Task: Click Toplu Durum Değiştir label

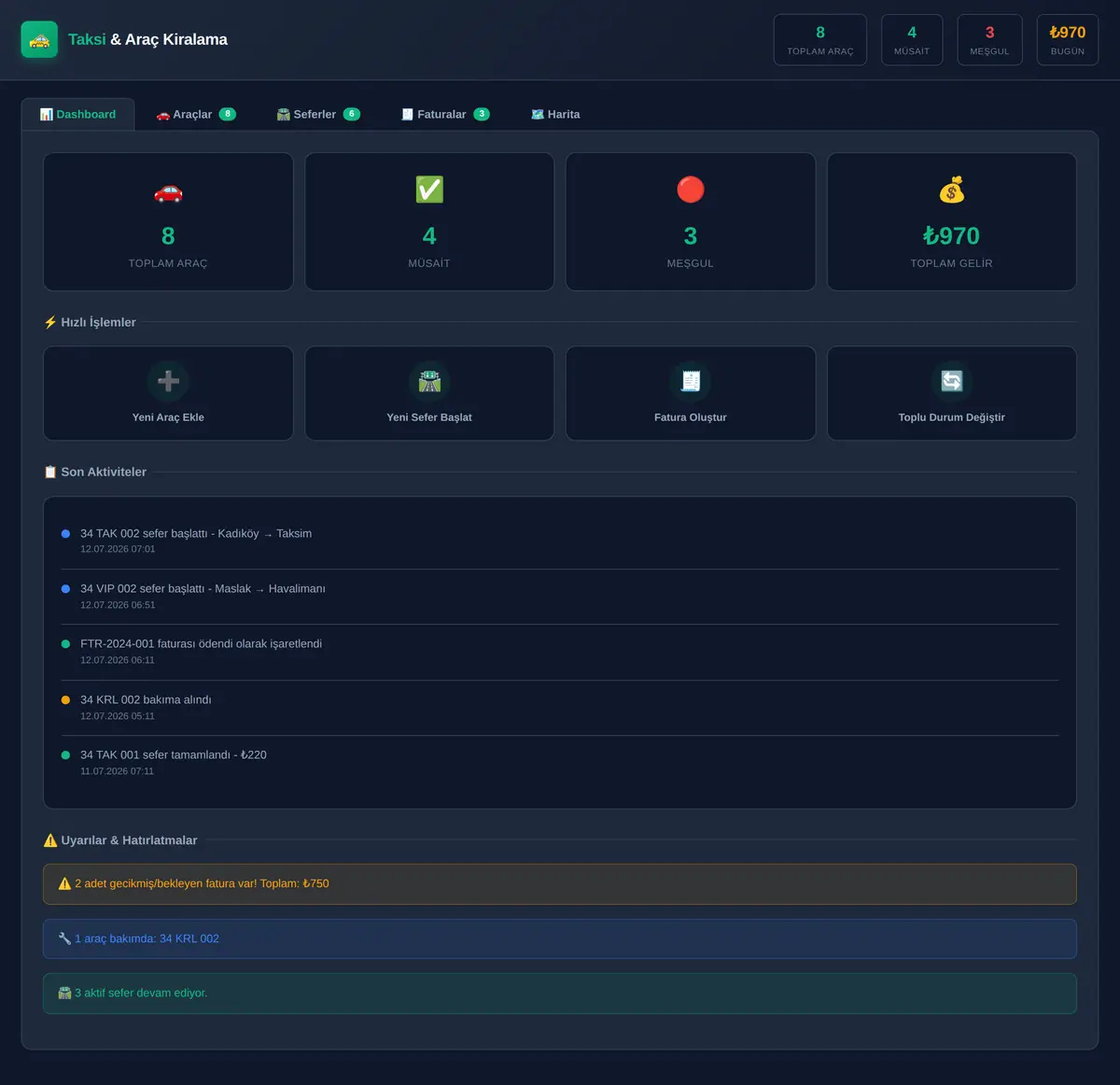Action: coord(952,417)
